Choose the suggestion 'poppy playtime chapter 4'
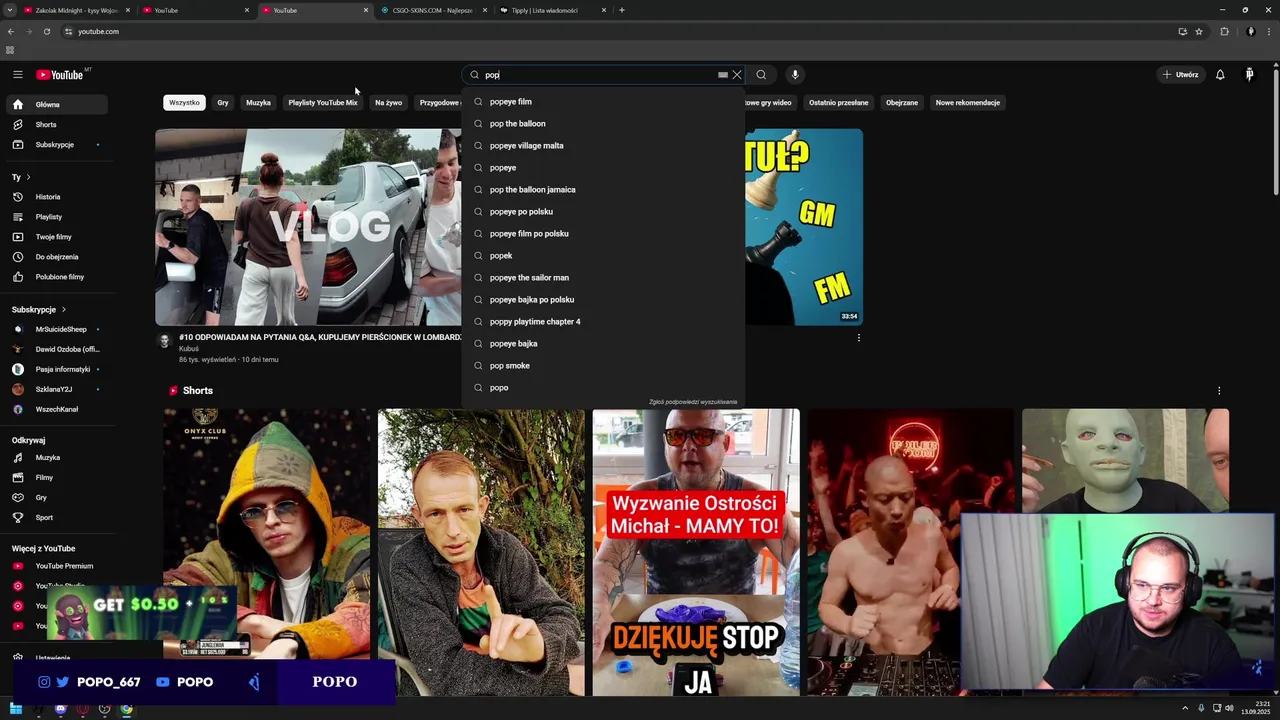Image resolution: width=1280 pixels, height=720 pixels. click(603, 322)
